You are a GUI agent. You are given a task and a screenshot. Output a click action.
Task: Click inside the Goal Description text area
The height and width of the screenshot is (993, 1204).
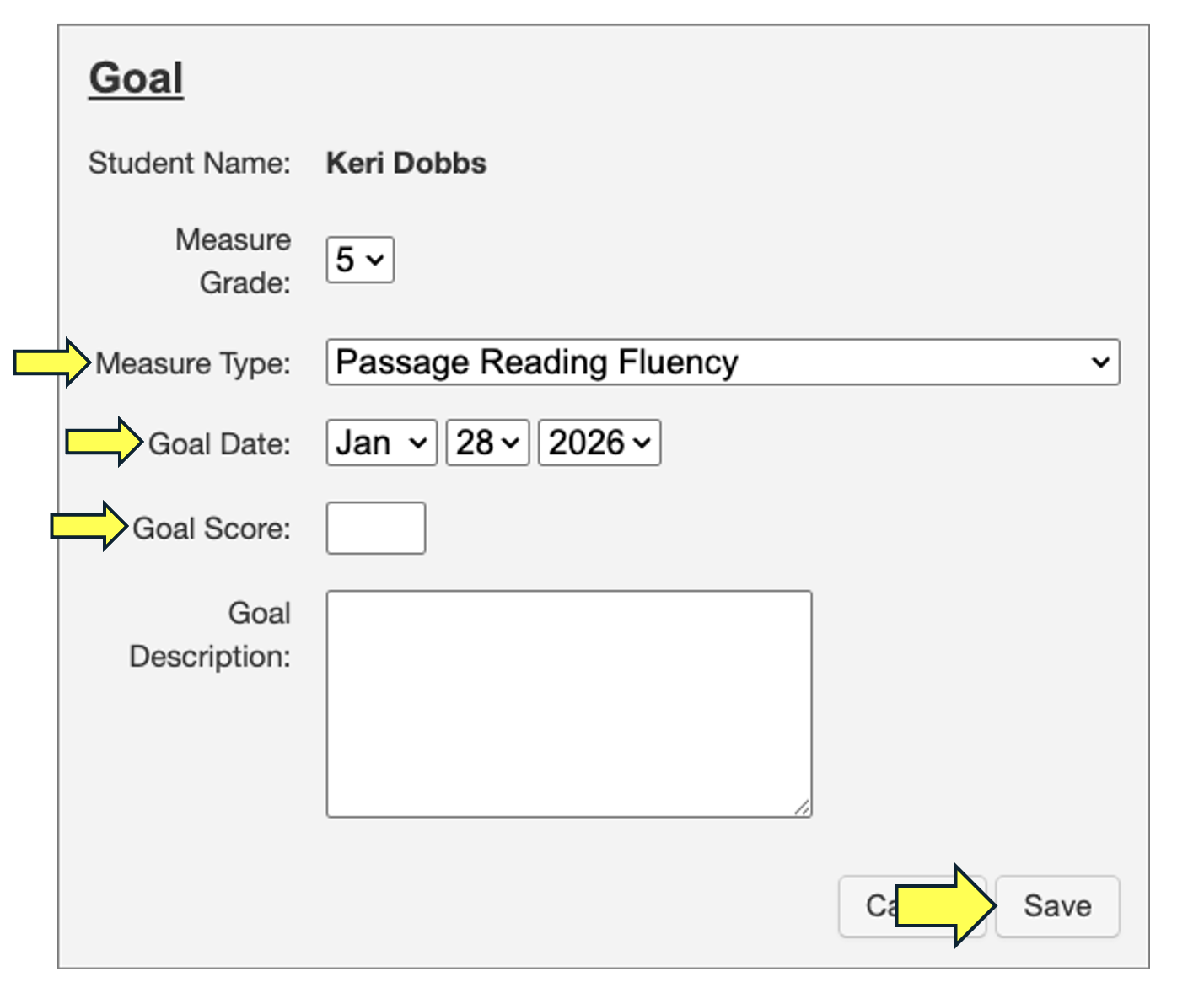pyautogui.click(x=568, y=704)
